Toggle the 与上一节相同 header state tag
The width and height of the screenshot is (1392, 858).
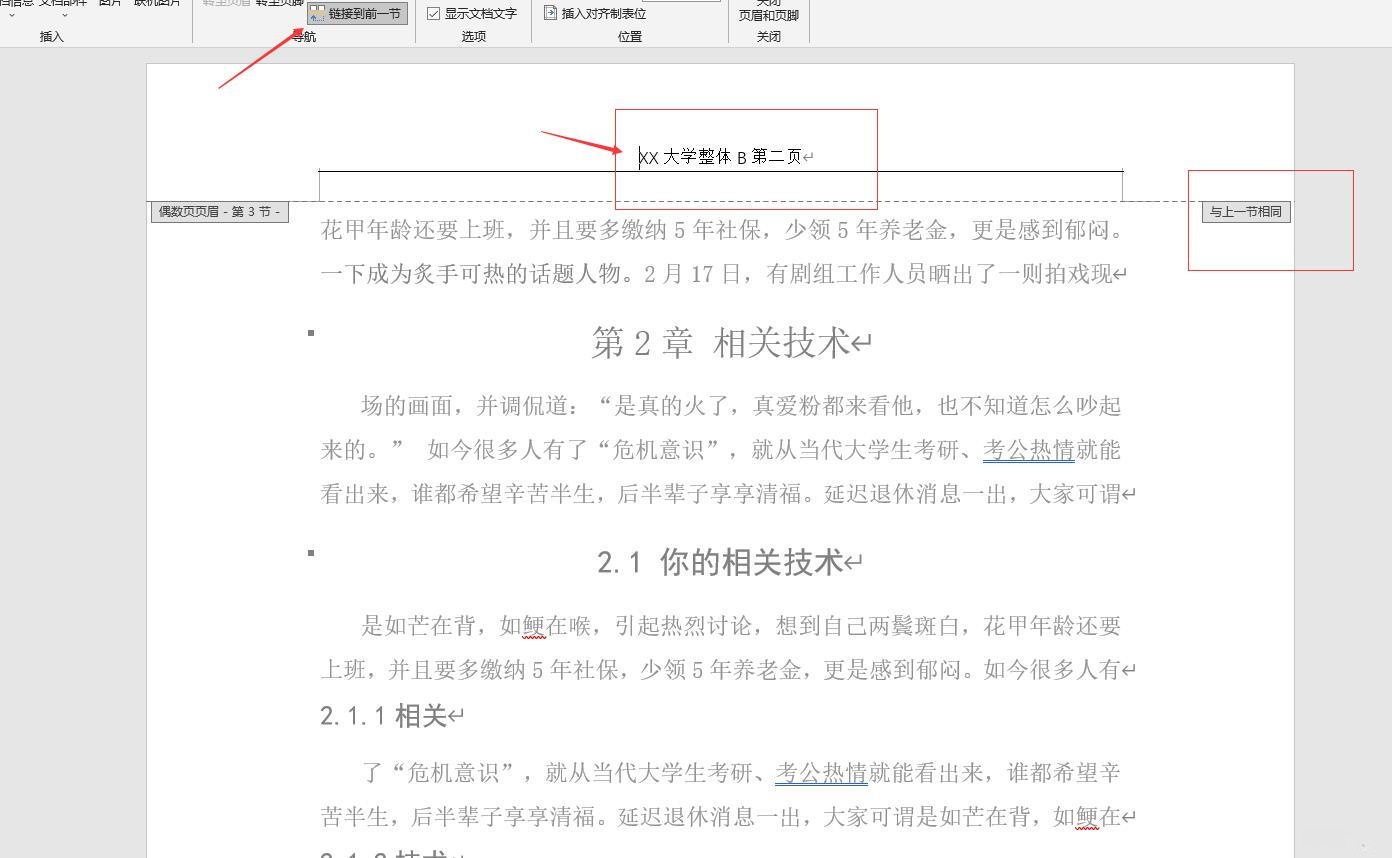pos(1245,211)
